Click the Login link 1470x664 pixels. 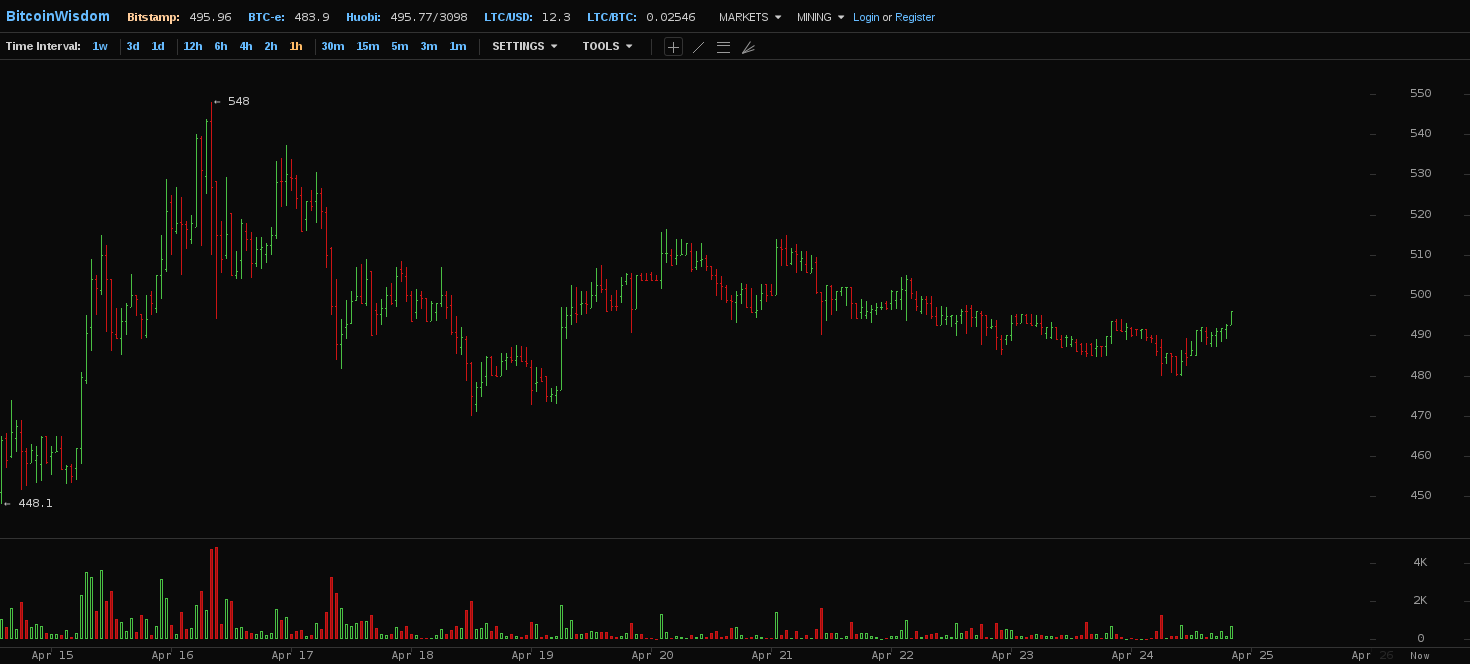click(866, 17)
